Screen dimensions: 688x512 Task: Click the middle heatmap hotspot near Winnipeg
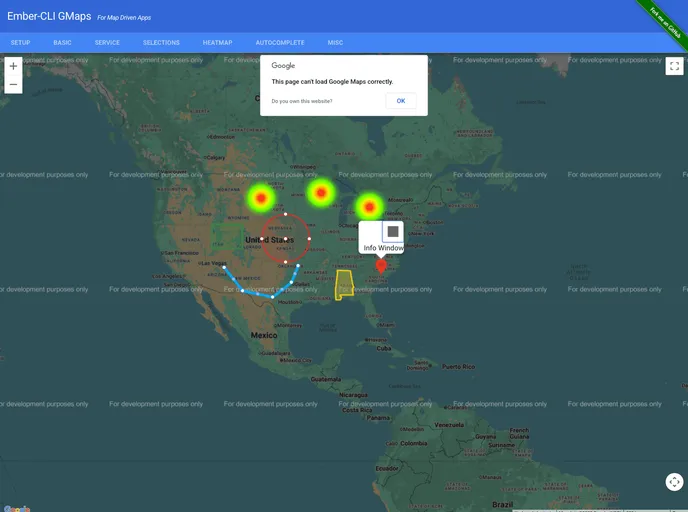[321, 192]
